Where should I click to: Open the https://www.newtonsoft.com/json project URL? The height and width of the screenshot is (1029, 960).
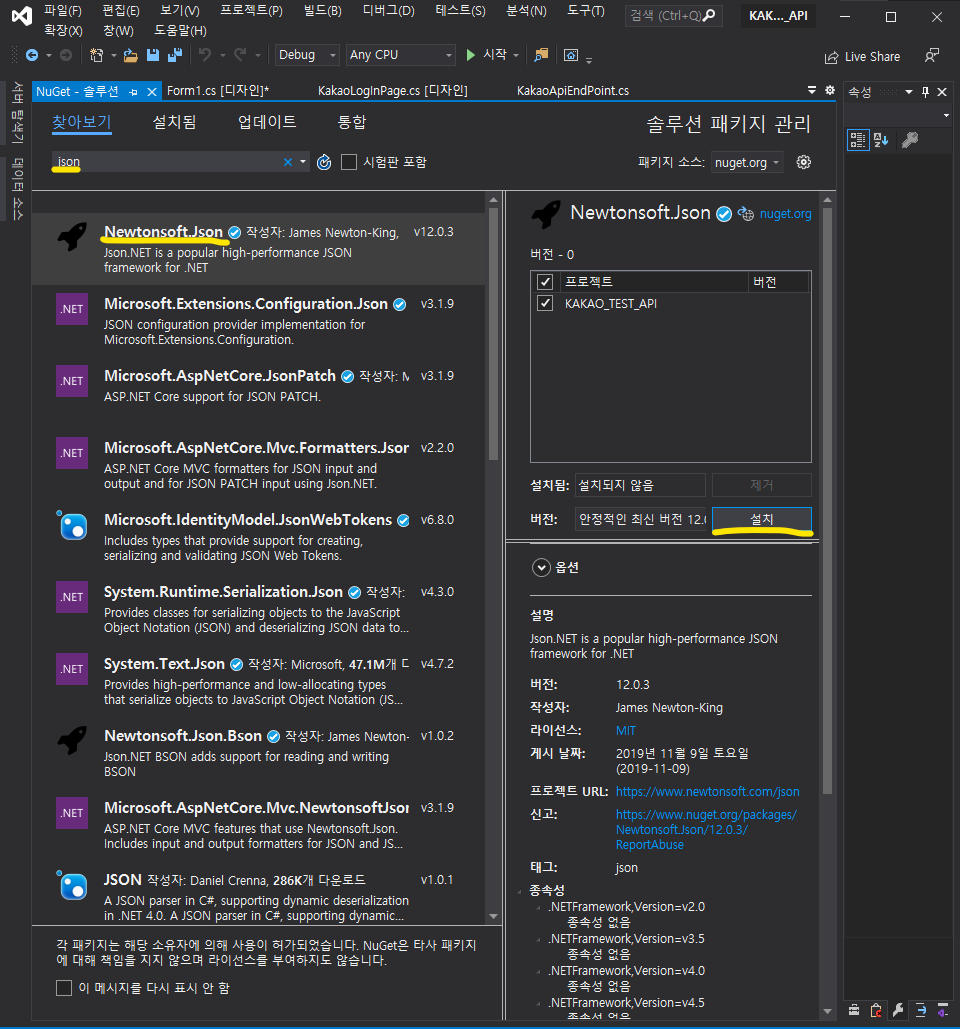707,791
